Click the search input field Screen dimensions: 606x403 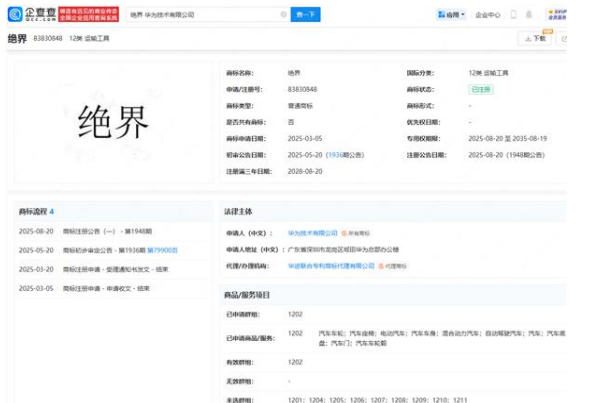(x=200, y=15)
